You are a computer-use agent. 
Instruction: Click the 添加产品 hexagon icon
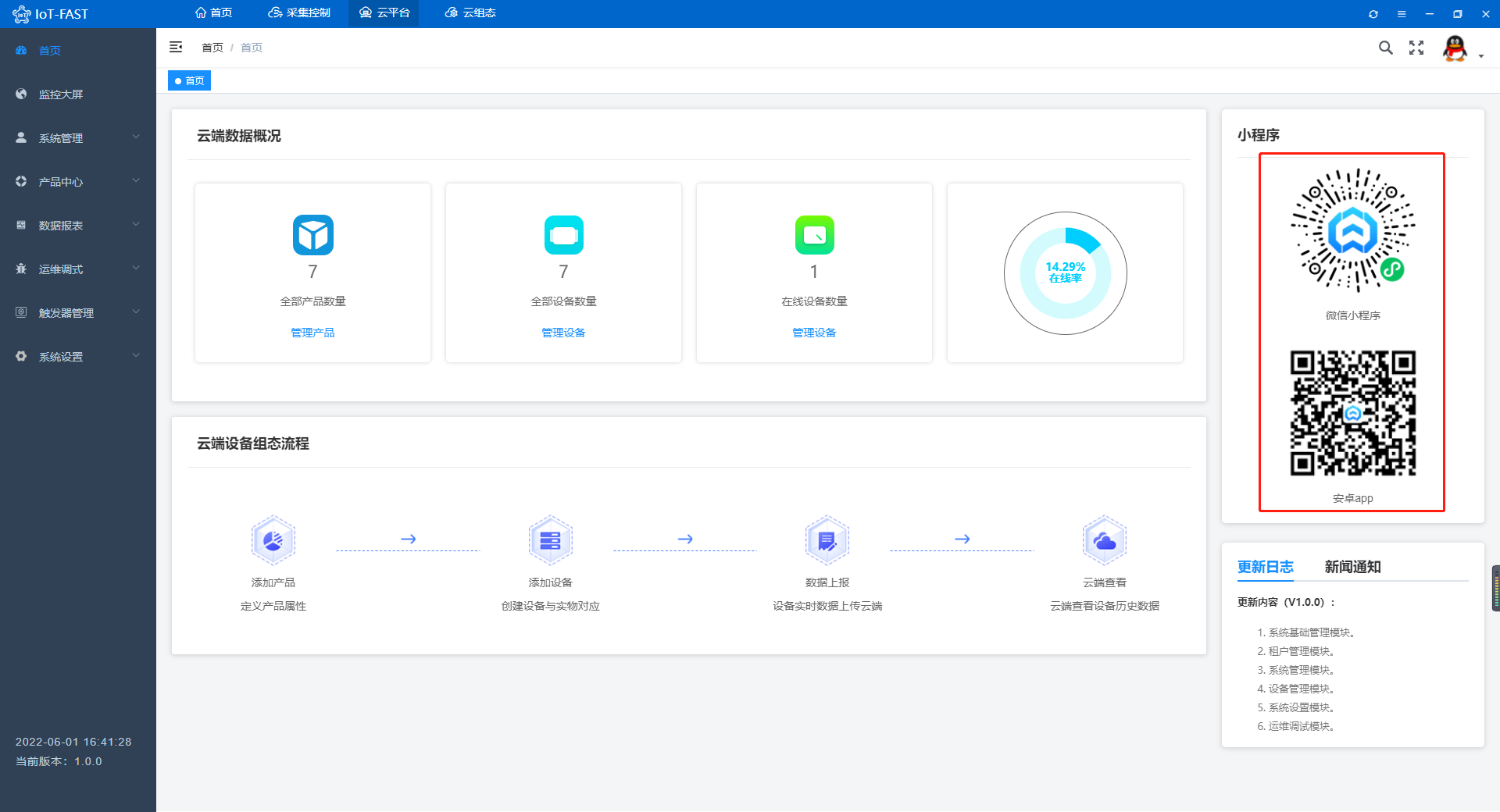coord(273,540)
